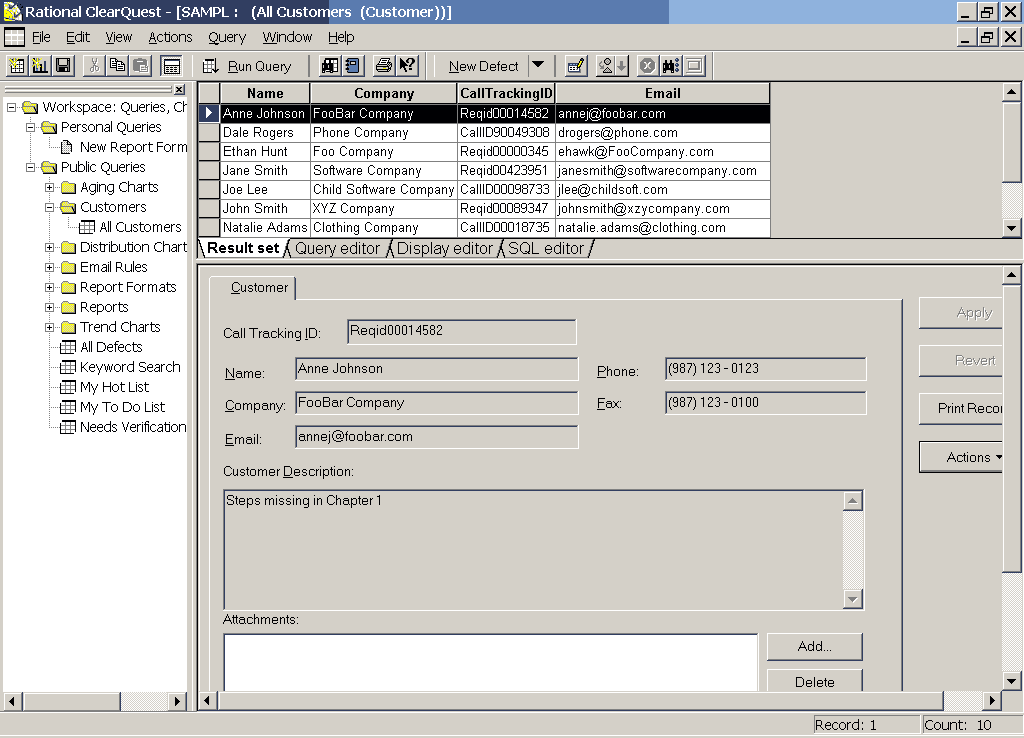Viewport: 1024px width, 738px height.
Task: Click the blue notebook toolbar icon
Action: point(353,65)
